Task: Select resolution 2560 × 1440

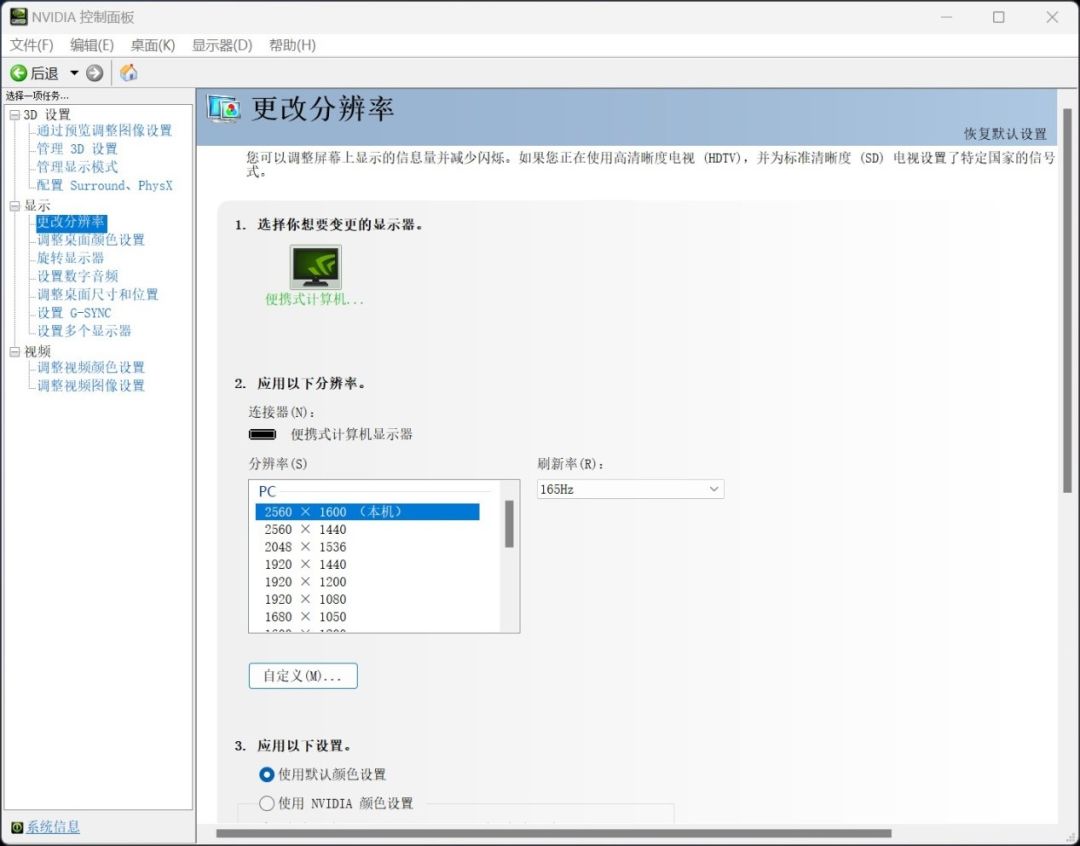Action: (367, 530)
